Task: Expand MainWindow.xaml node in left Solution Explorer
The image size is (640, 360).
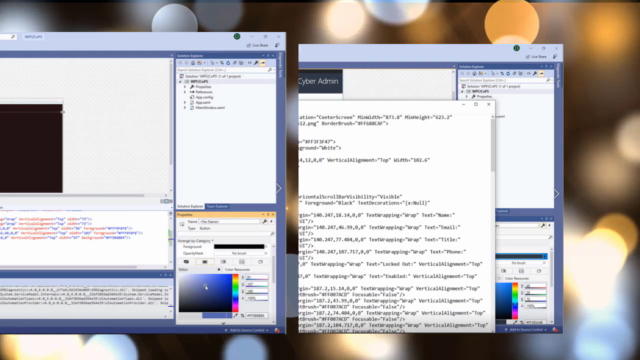Action: [x=185, y=108]
